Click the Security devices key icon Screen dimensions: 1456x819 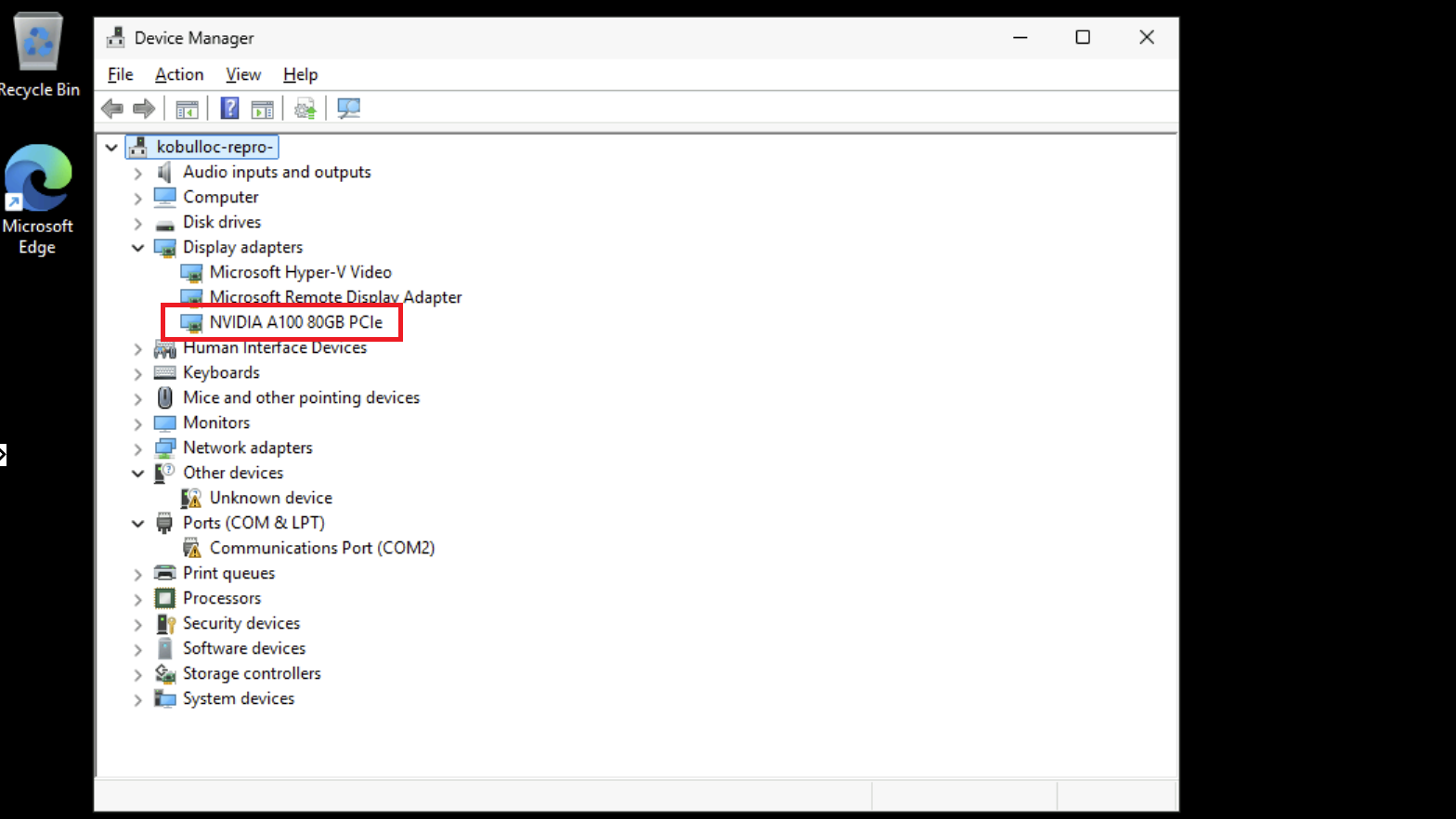[164, 623]
